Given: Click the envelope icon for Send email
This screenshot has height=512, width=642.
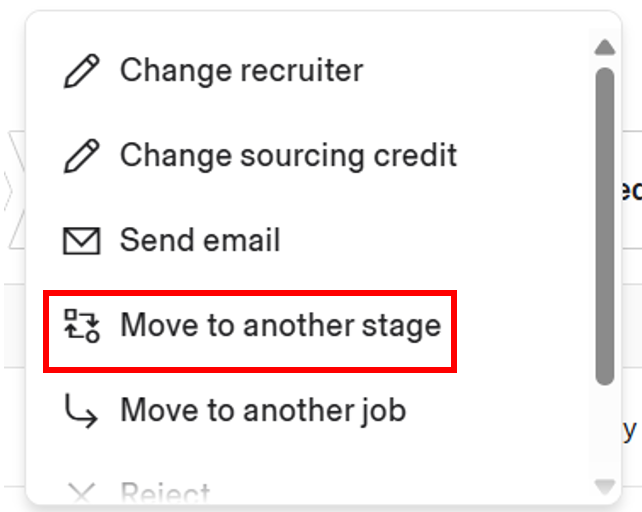Looking at the screenshot, I should (x=81, y=241).
